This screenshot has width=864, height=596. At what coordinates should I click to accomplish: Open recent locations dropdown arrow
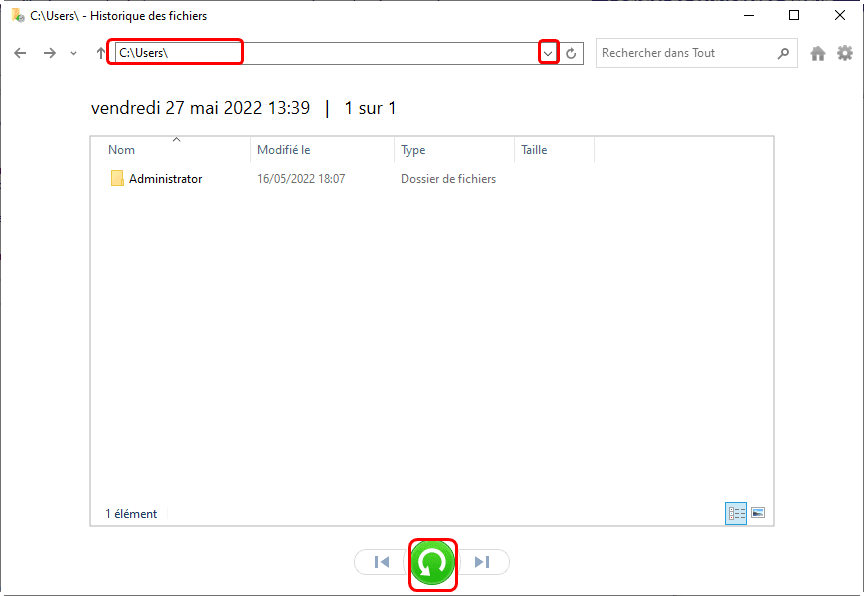pos(73,53)
